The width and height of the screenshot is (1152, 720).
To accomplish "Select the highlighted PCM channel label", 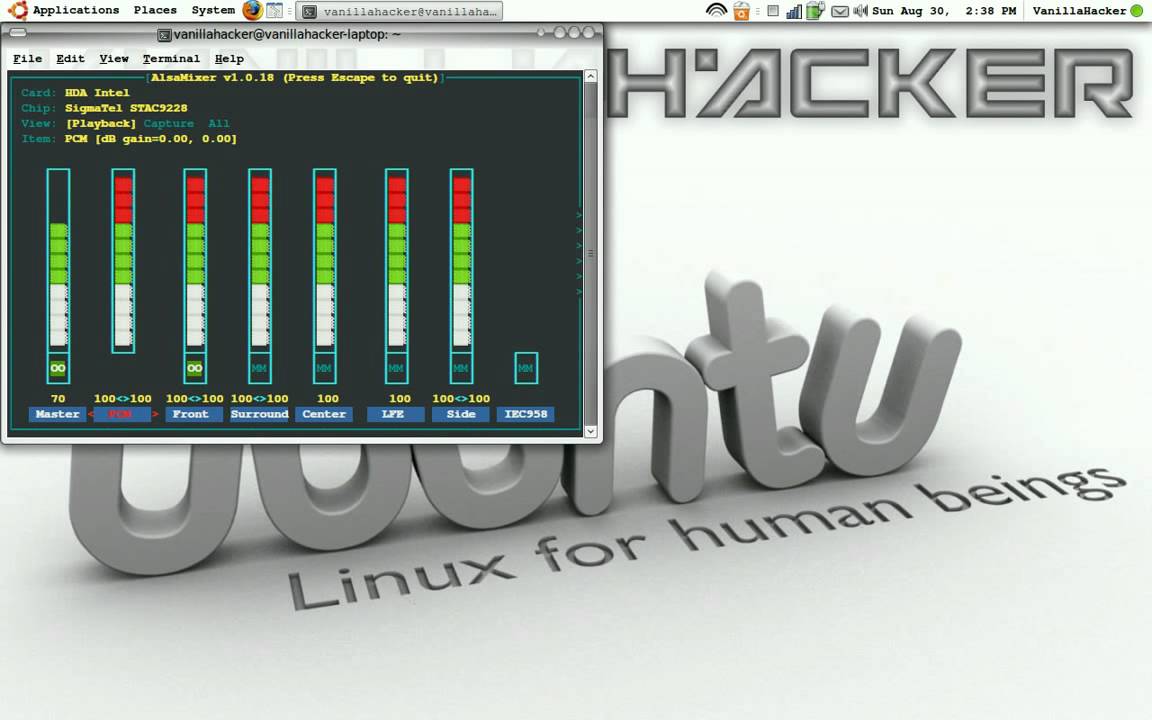I will click(120, 414).
